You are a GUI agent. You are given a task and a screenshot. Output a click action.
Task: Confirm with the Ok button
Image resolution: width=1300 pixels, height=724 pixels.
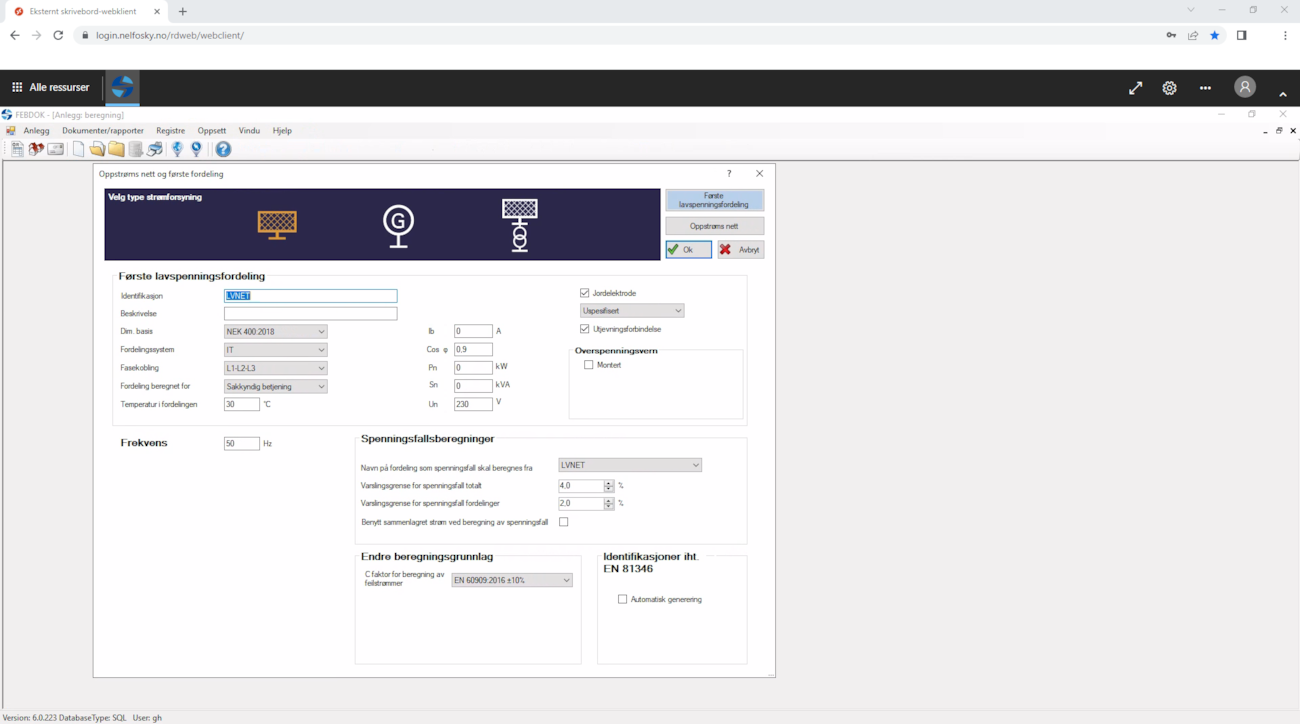coord(689,249)
